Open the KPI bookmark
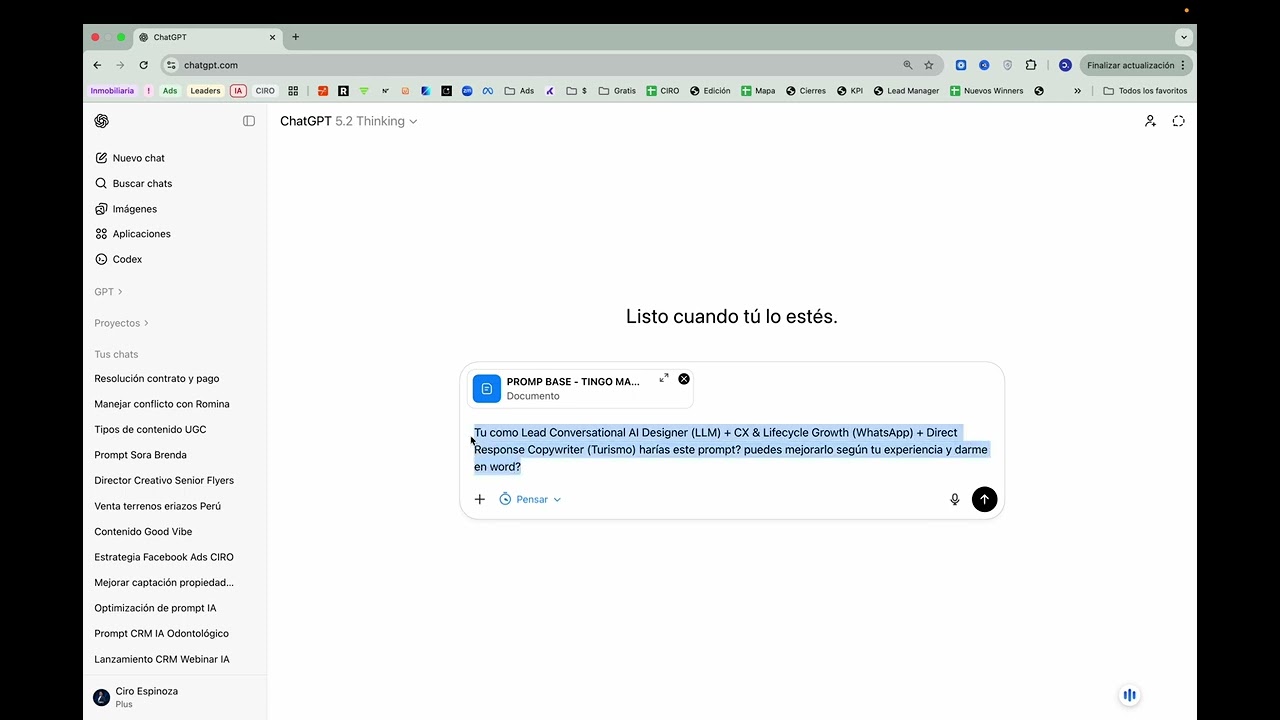This screenshot has height=720, width=1280. click(850, 91)
